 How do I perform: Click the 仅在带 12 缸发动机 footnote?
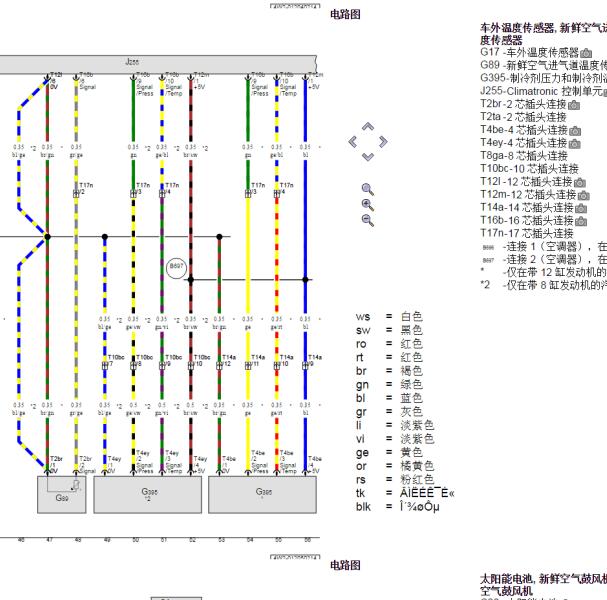[x=544, y=272]
